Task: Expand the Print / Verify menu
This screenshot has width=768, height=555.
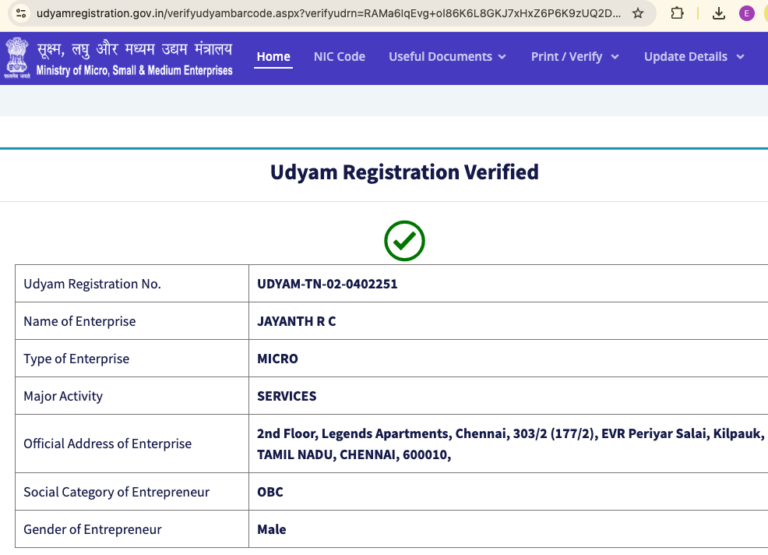Action: [575, 57]
